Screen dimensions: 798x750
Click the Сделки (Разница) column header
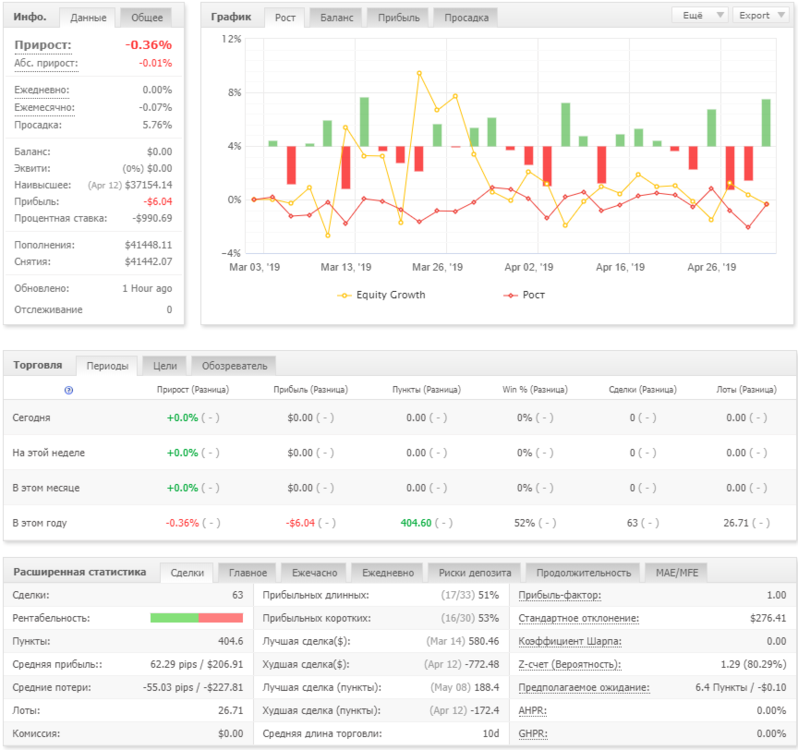643,390
